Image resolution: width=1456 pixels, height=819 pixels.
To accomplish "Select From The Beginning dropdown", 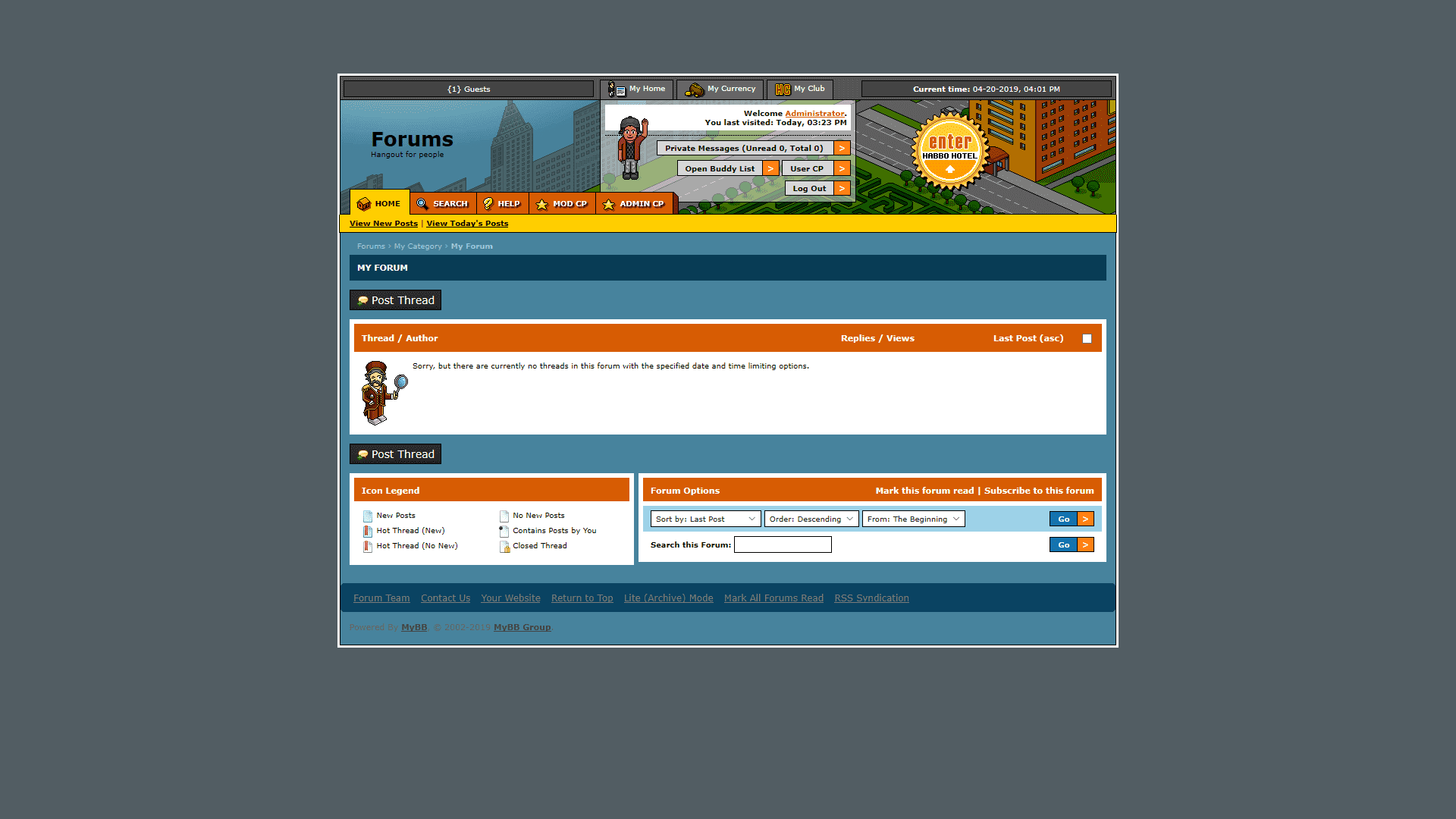I will 912,518.
